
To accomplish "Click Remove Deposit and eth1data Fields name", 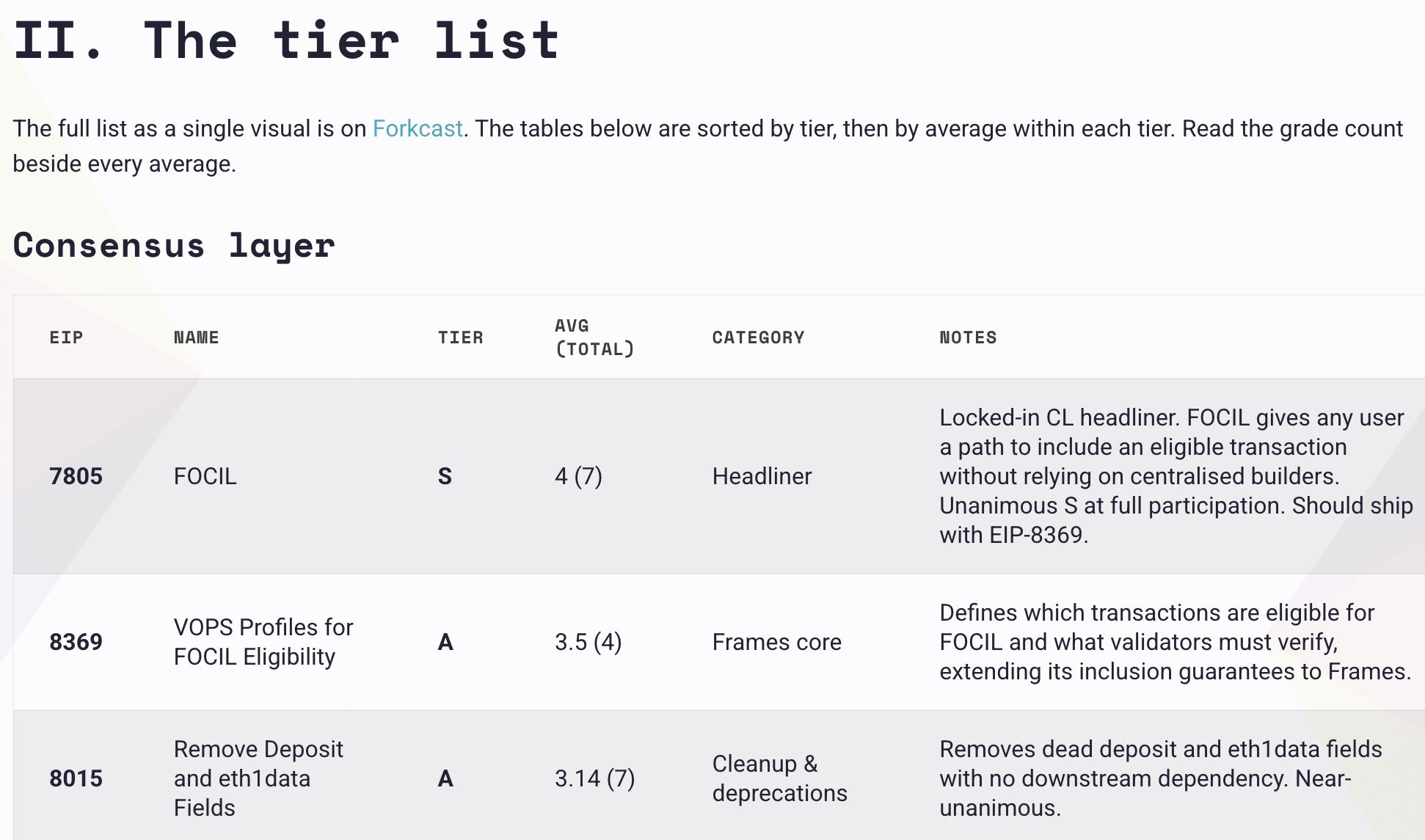I will point(258,778).
